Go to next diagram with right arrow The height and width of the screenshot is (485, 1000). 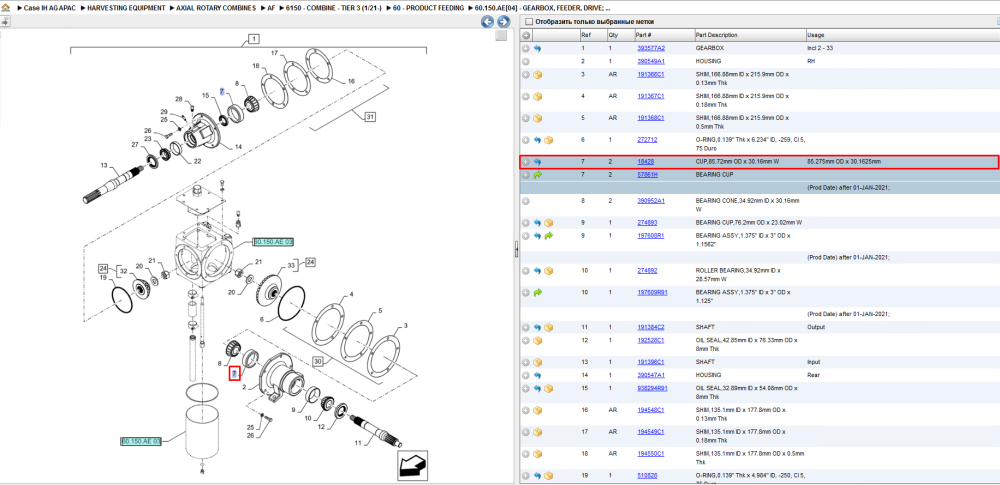point(503,22)
